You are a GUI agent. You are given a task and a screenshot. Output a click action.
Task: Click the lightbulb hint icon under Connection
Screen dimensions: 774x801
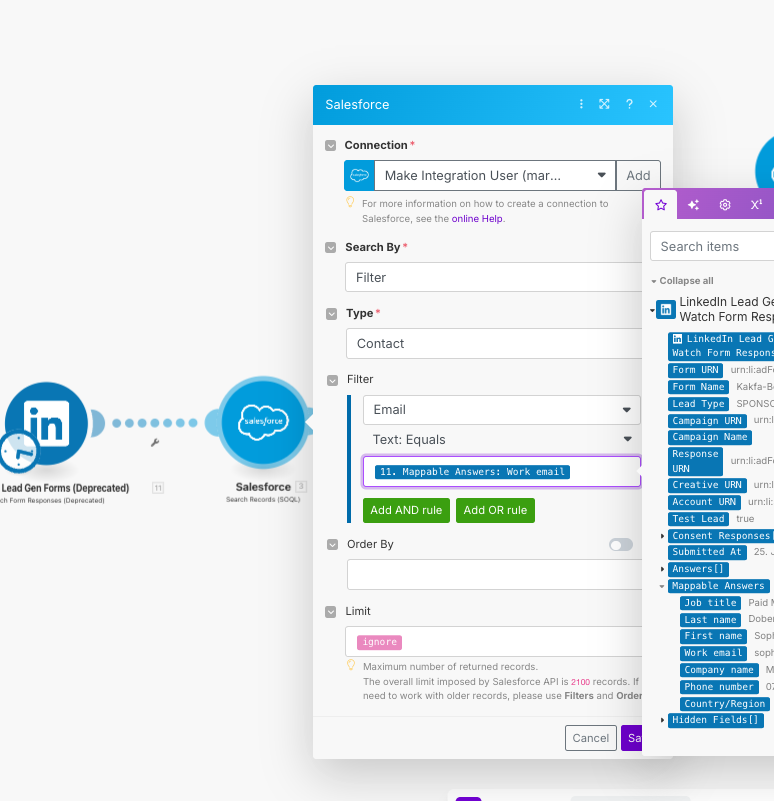coord(350,202)
